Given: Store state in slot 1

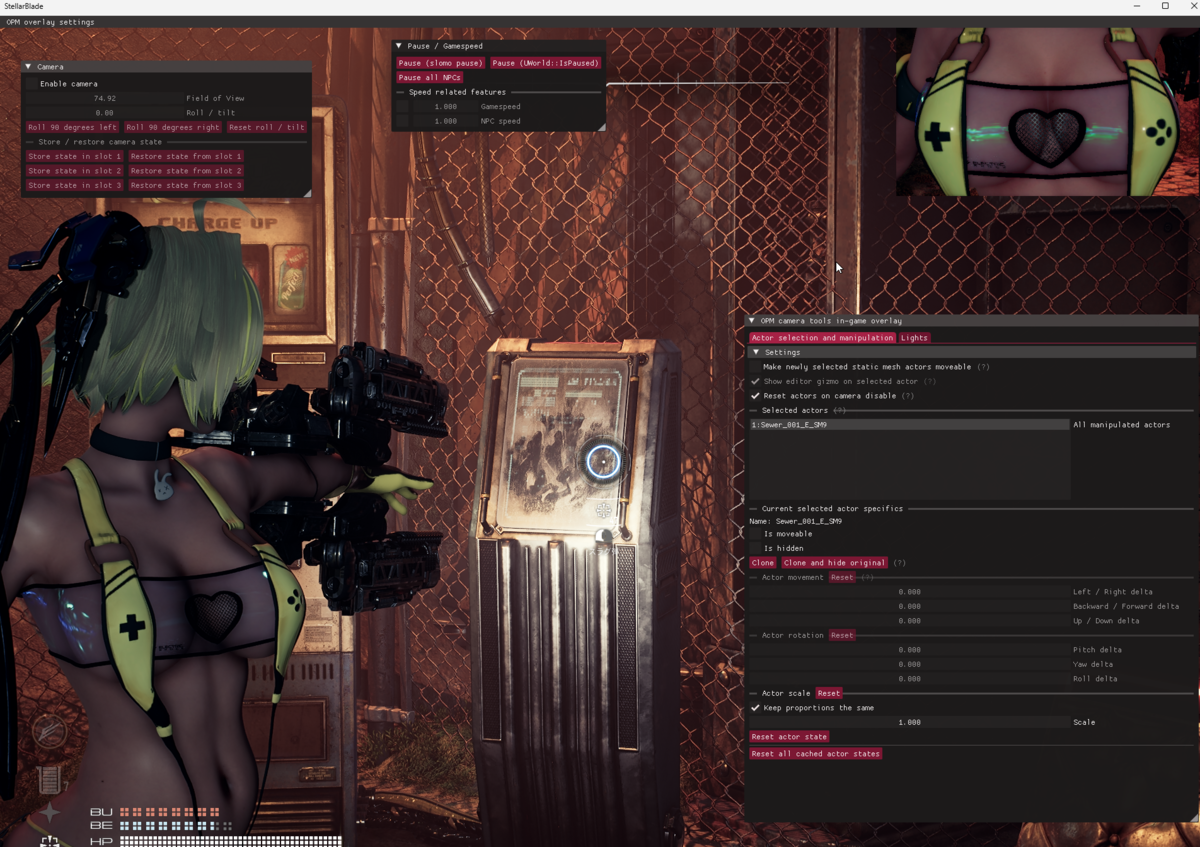Looking at the screenshot, I should pos(75,157).
